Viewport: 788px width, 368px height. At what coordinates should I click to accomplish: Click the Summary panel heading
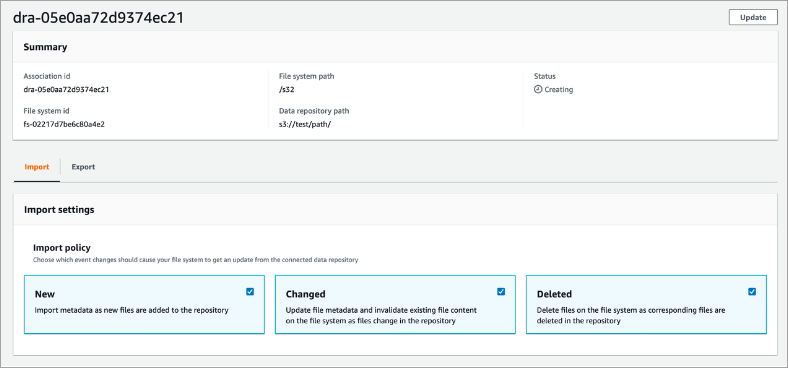tap(45, 47)
